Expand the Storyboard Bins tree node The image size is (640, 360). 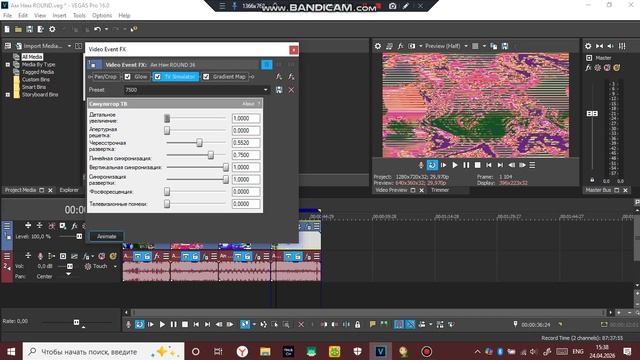(7, 95)
